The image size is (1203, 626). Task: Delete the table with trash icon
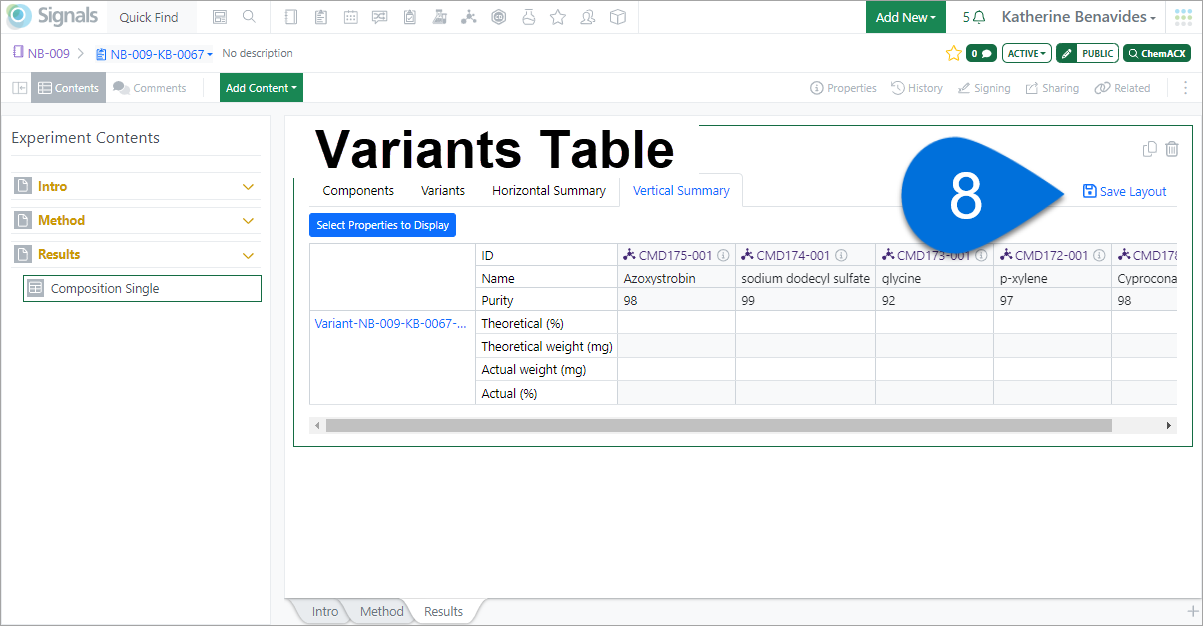tap(1172, 149)
